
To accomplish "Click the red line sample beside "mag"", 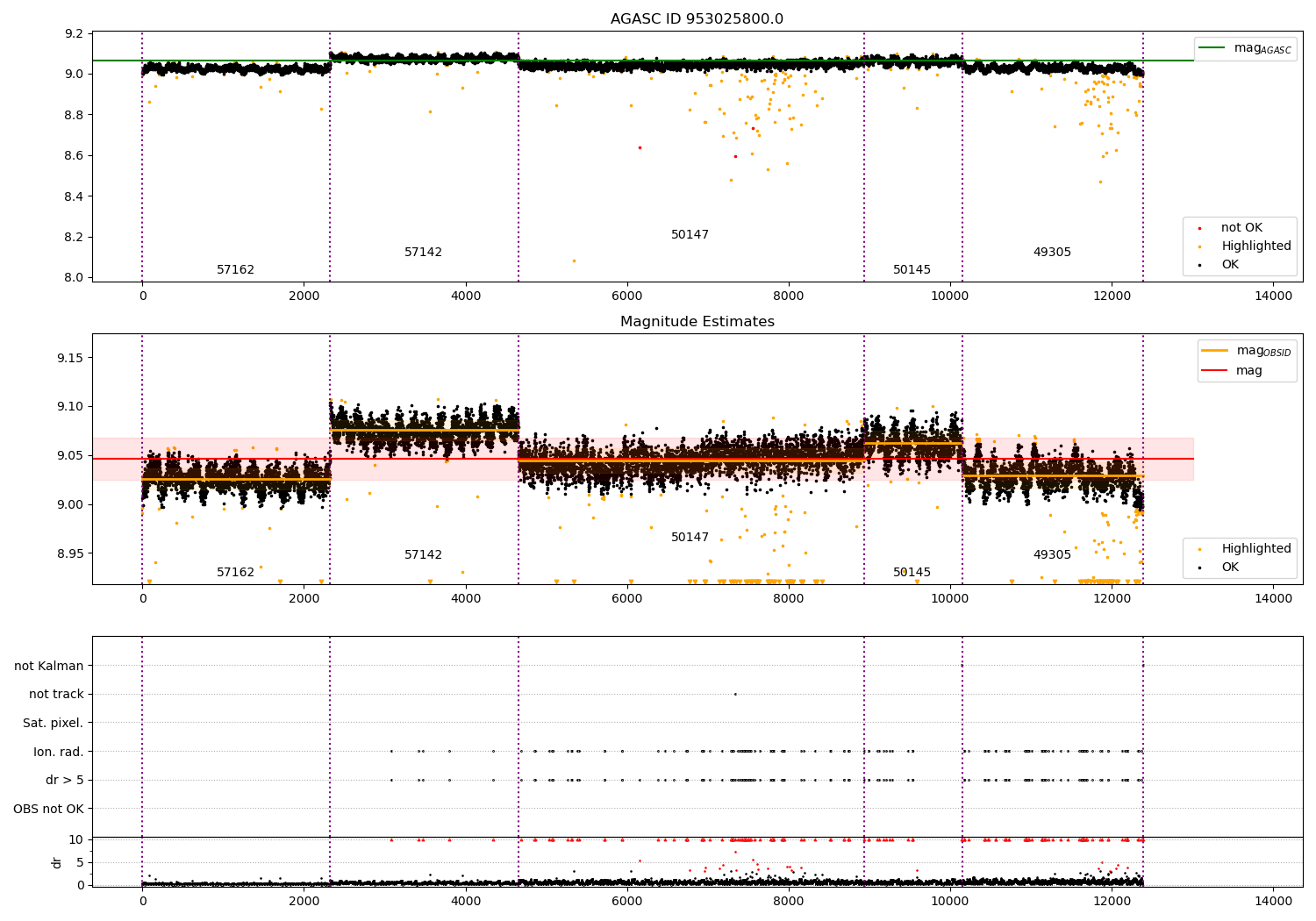I will click(x=1214, y=371).
